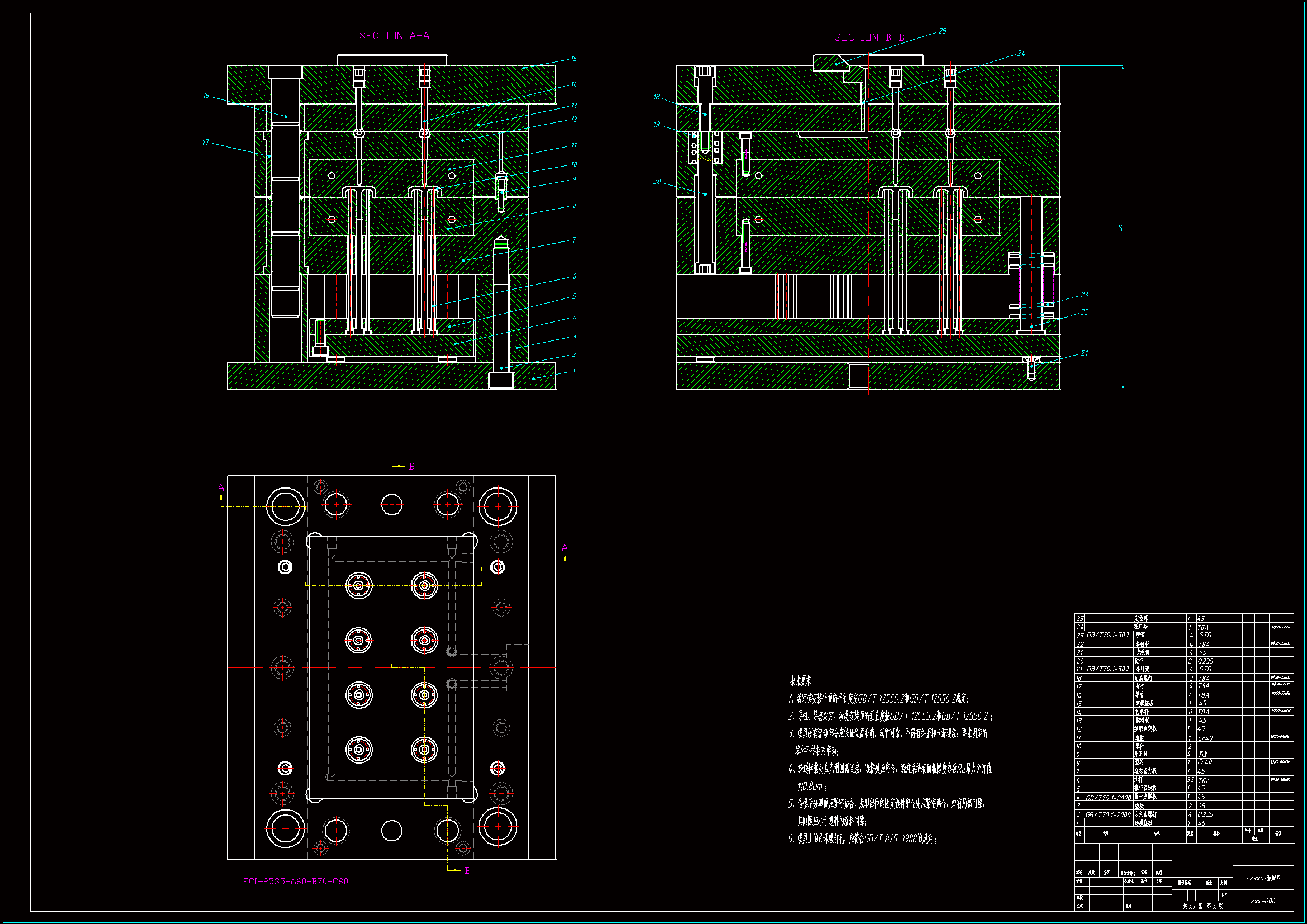Select callout number 18 in Section B-B

[x=656, y=97]
